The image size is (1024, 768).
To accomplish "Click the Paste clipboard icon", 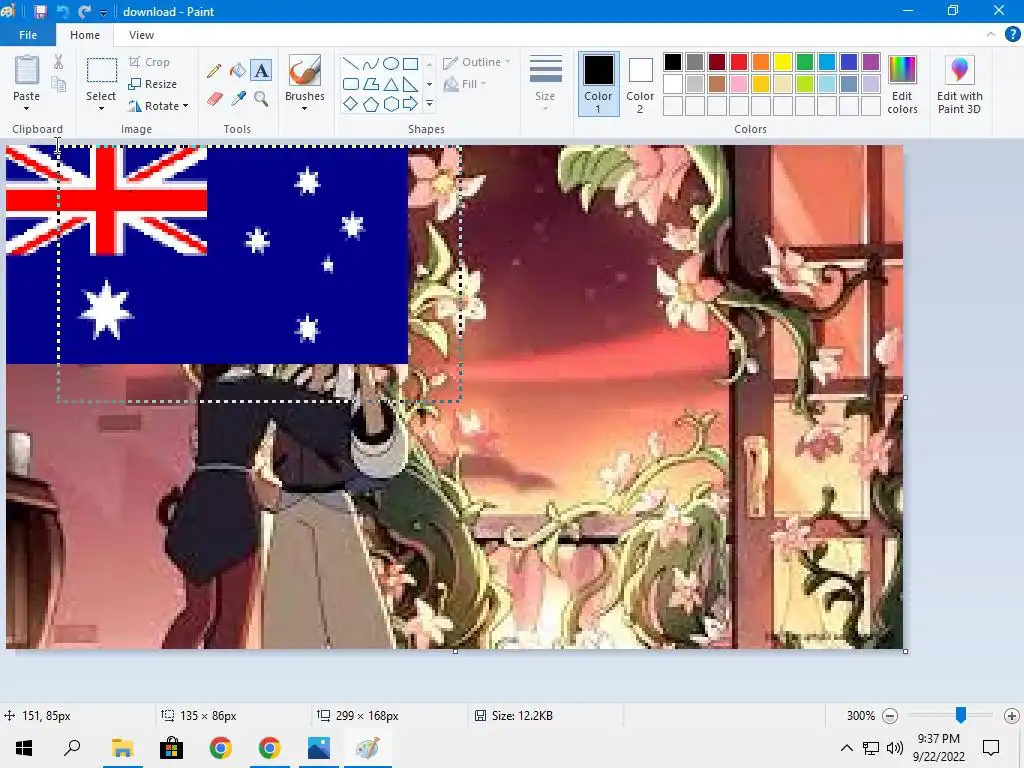I will (27, 70).
